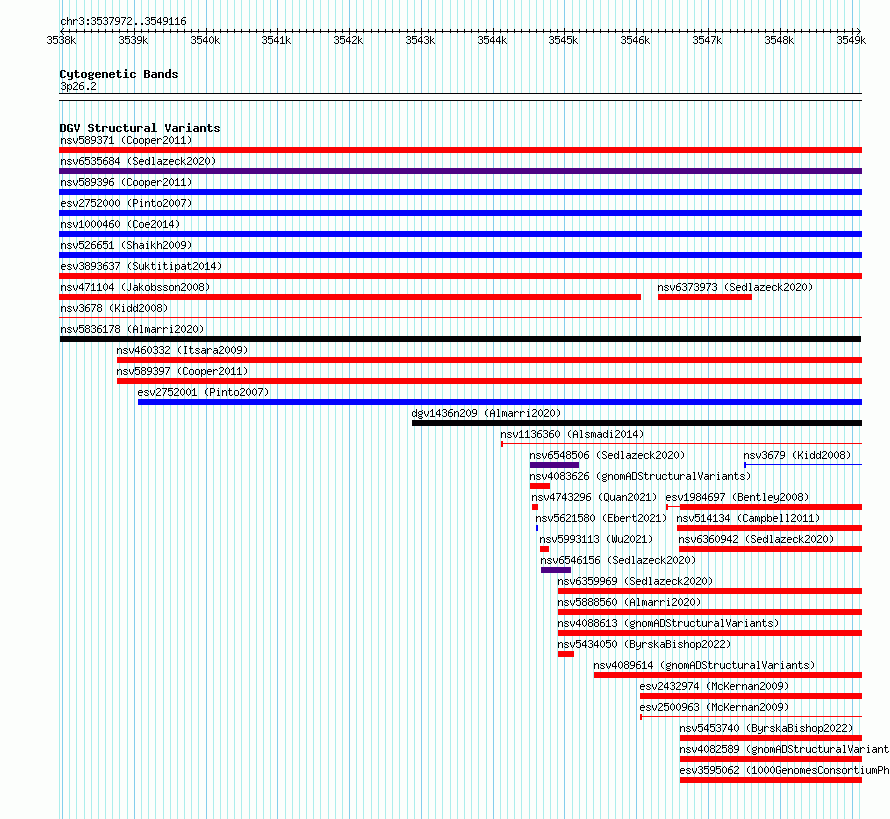Open nsv471104 (Jakobsson2008) variant label
890x819 pixels.
[x=135, y=287]
